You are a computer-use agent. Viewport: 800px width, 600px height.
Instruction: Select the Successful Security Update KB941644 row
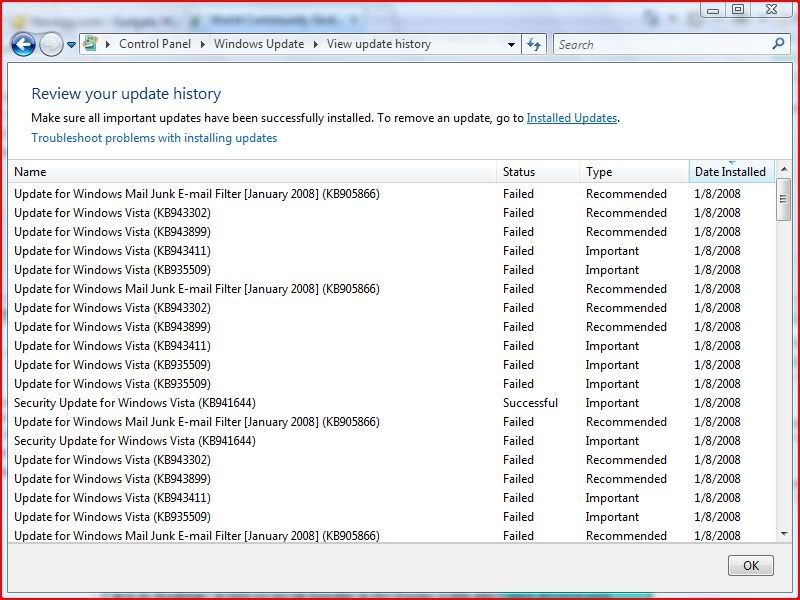click(135, 403)
